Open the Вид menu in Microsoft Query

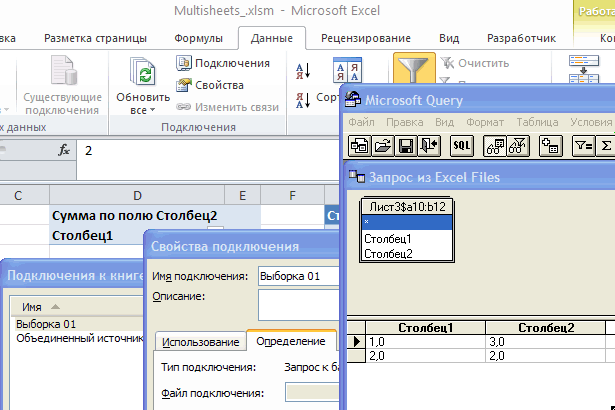tap(444, 122)
